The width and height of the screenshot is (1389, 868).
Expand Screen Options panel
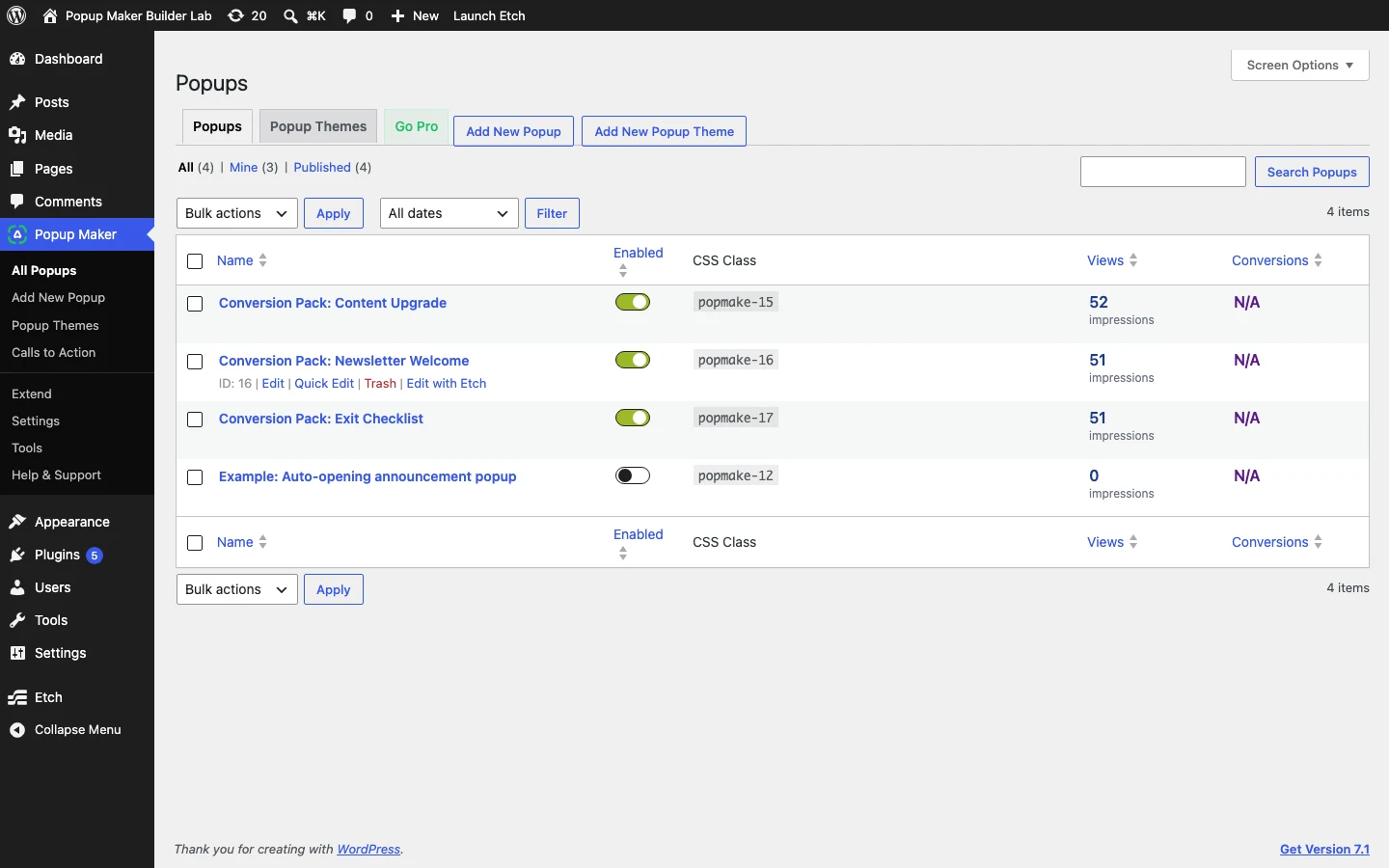pyautogui.click(x=1300, y=66)
